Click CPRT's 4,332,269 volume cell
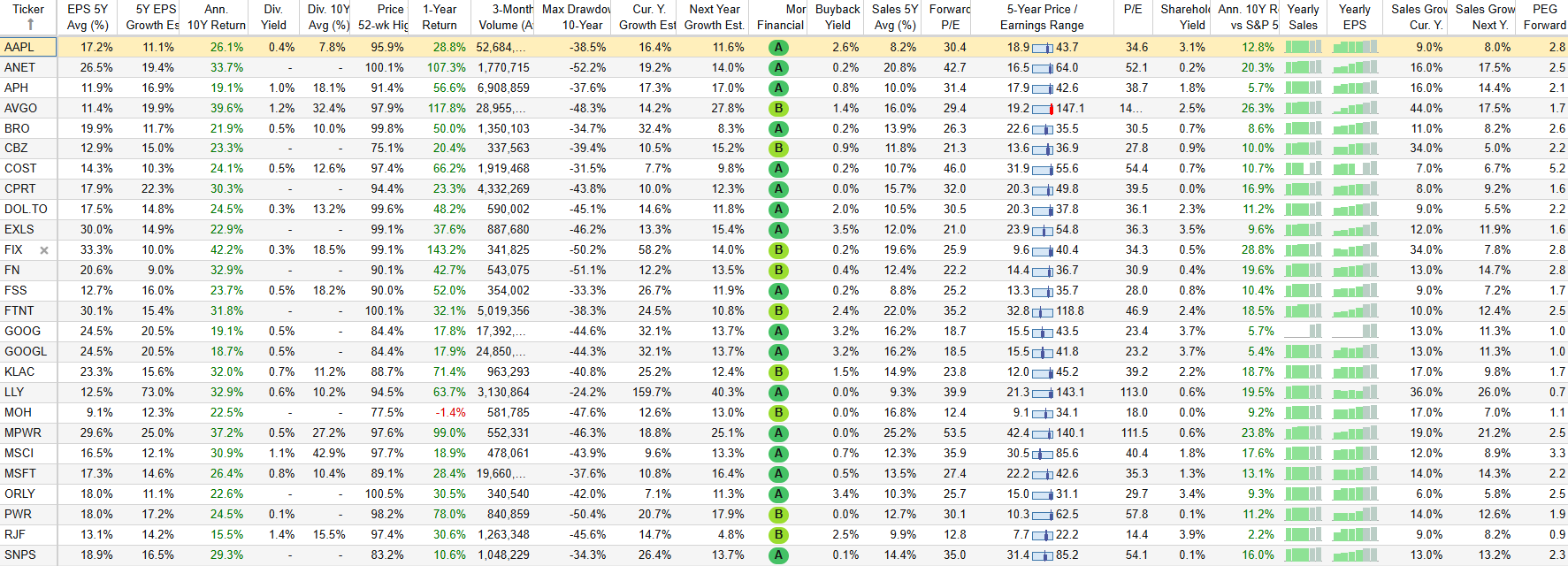The image size is (1568, 566). pos(503,189)
